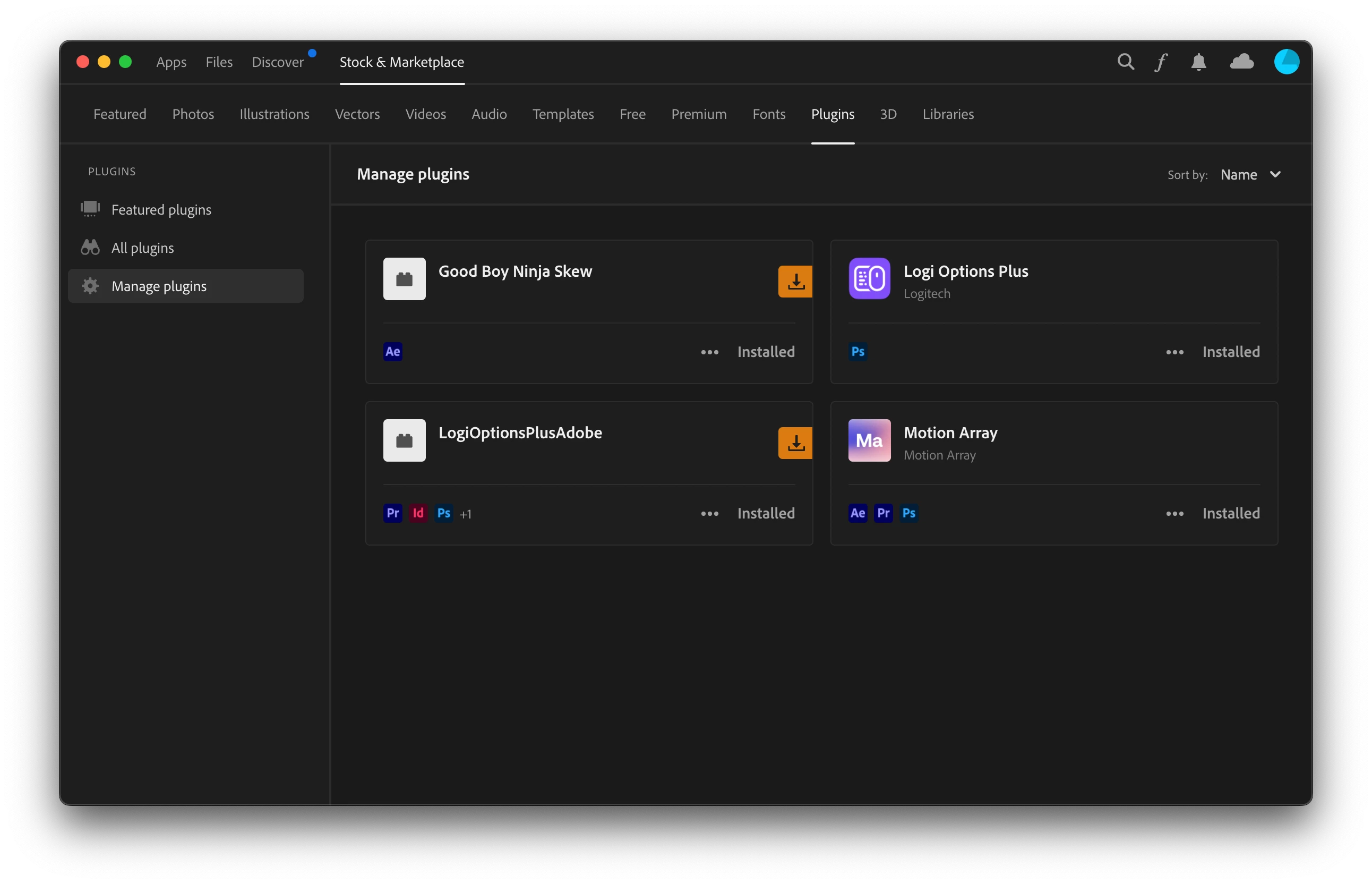Click the Motion Array plugin icon
This screenshot has height=884, width=1372.
[x=869, y=440]
